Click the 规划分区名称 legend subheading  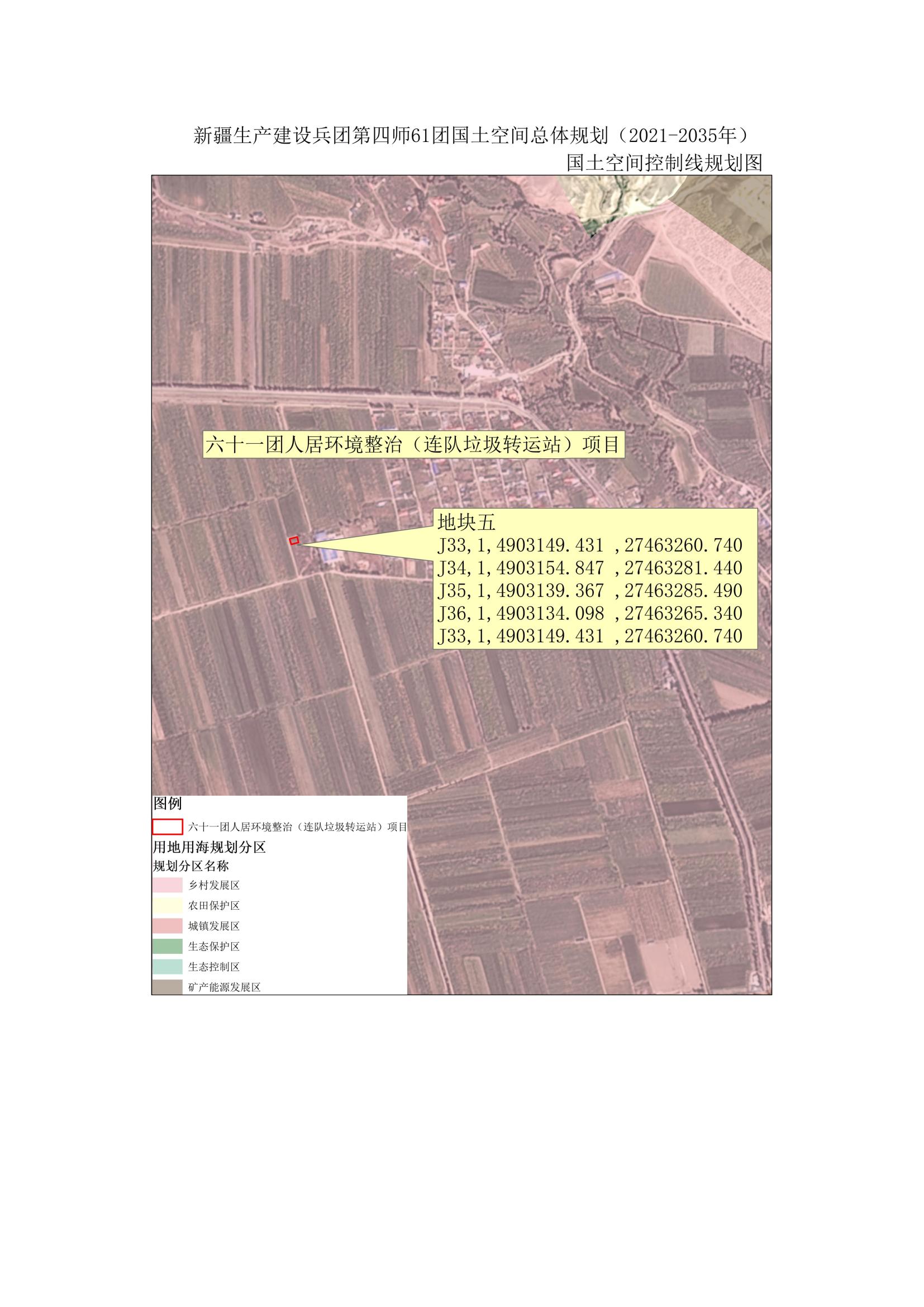click(x=191, y=867)
